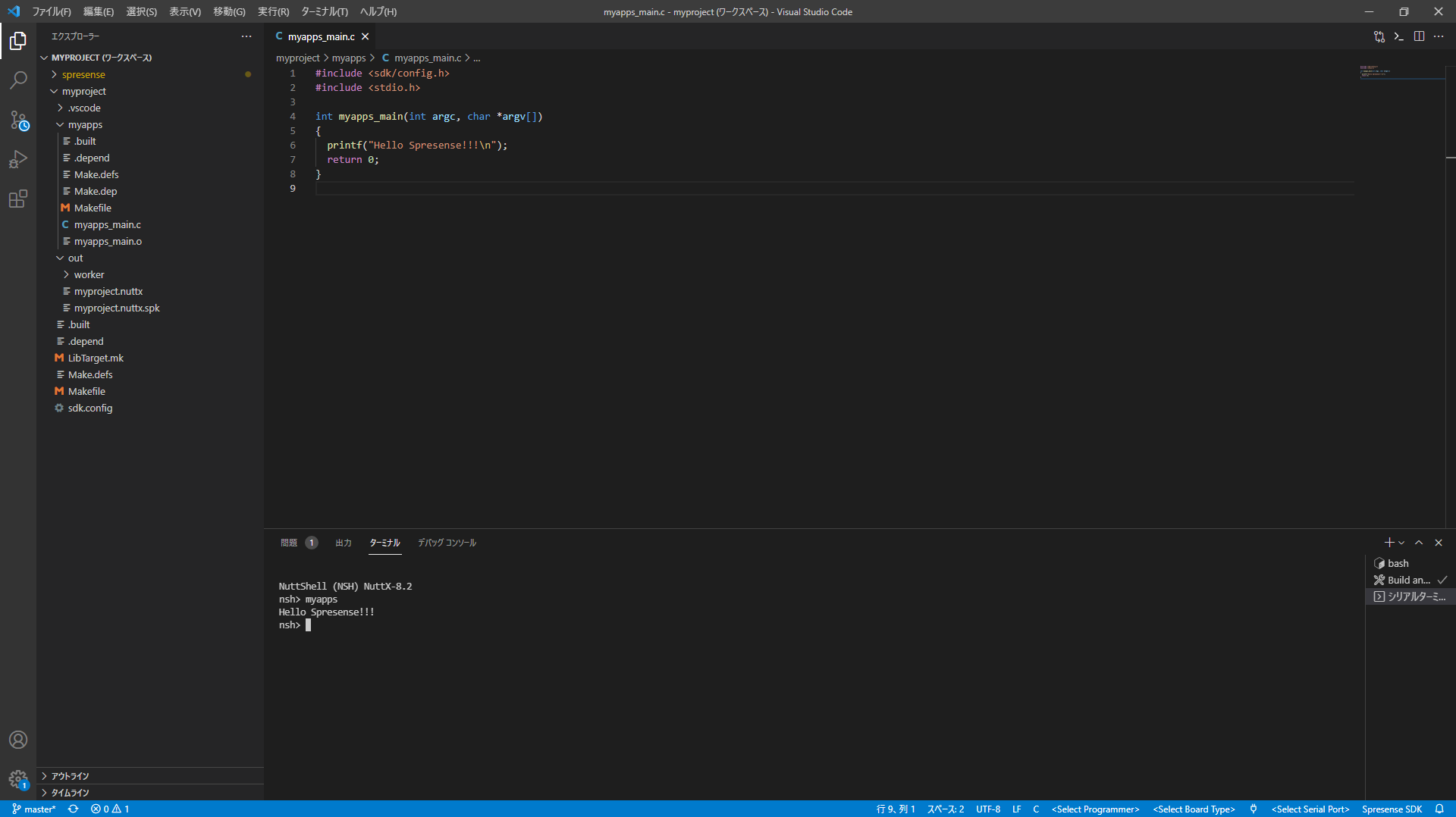Image resolution: width=1456 pixels, height=817 pixels.
Task: Open the Manage gear icon
Action: pyautogui.click(x=18, y=779)
